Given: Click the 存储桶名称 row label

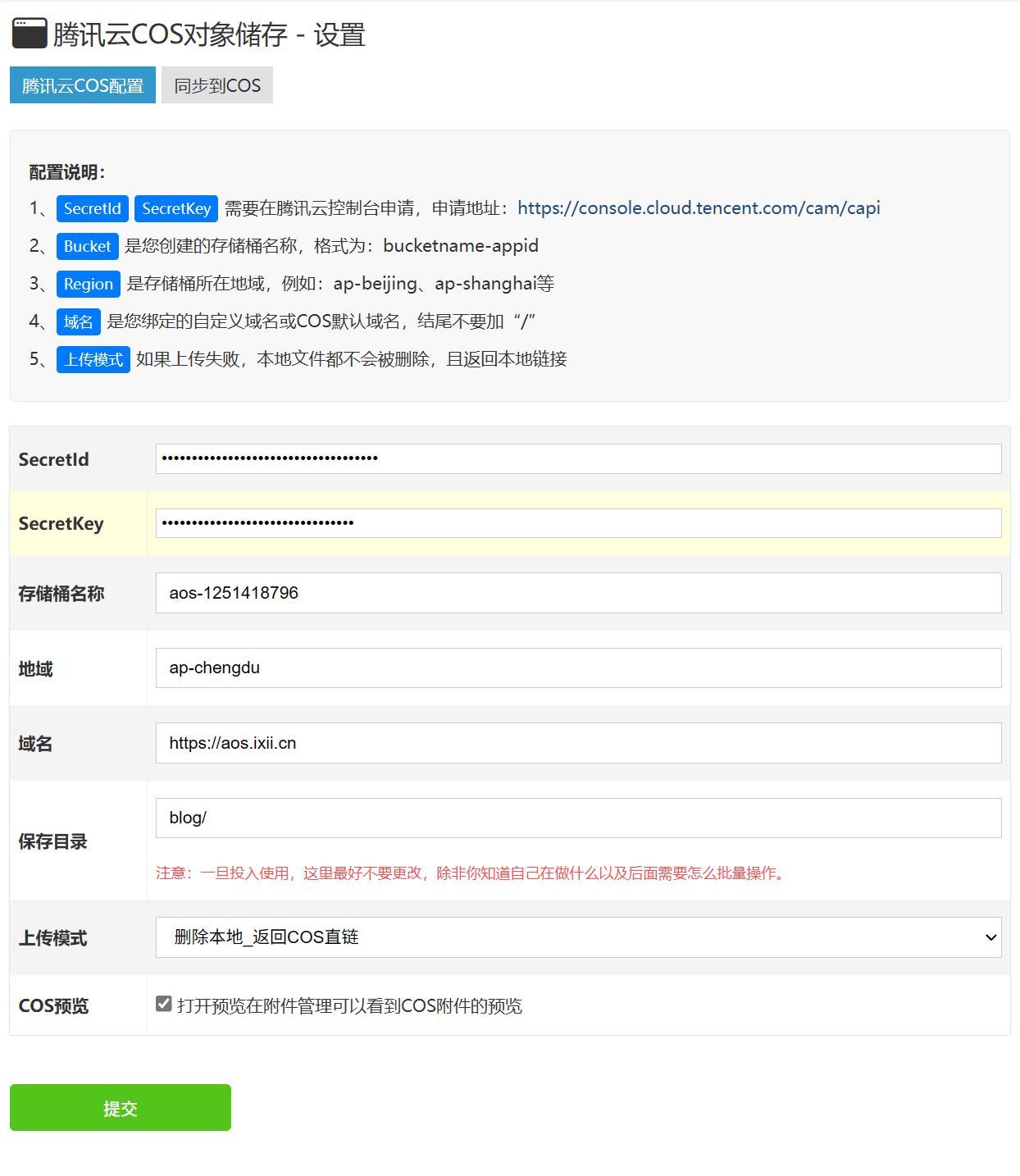Looking at the screenshot, I should [x=61, y=594].
